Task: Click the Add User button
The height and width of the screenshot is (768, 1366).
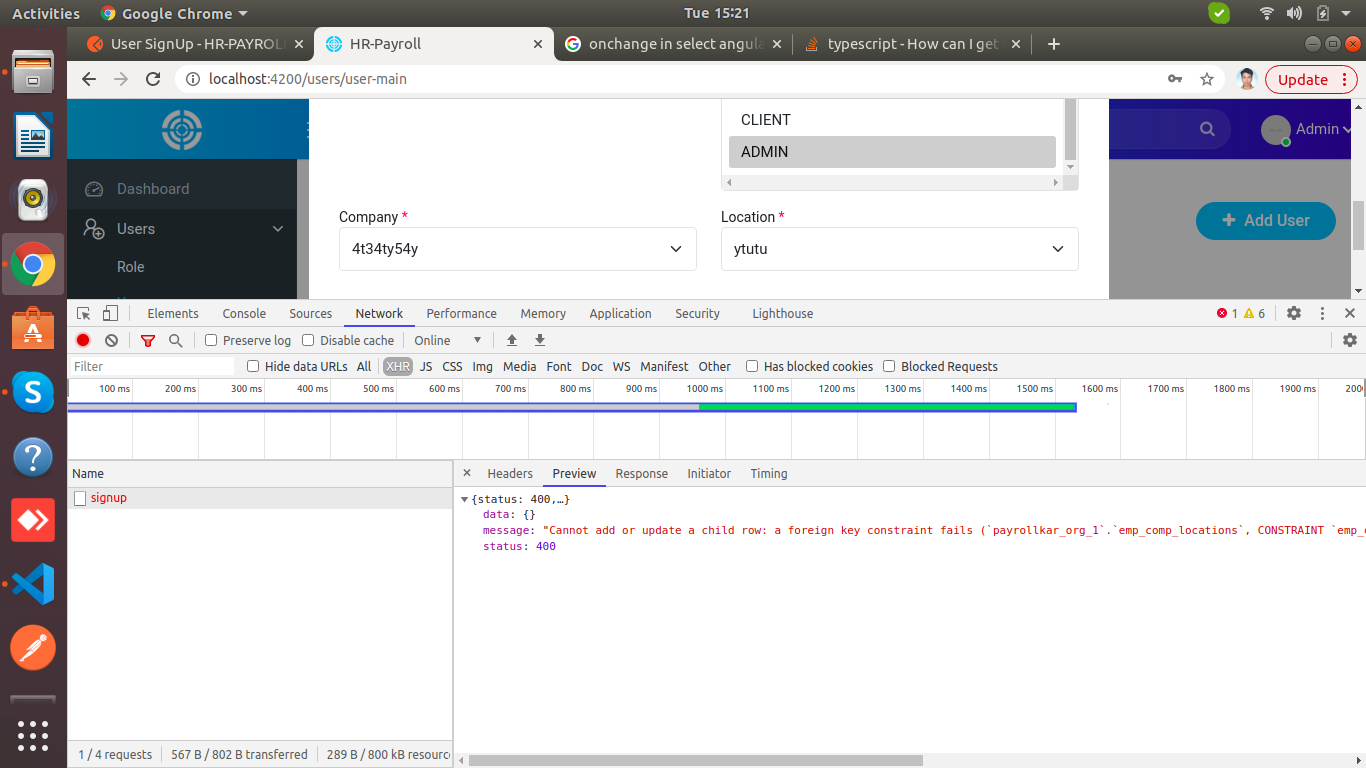Action: pos(1265,220)
